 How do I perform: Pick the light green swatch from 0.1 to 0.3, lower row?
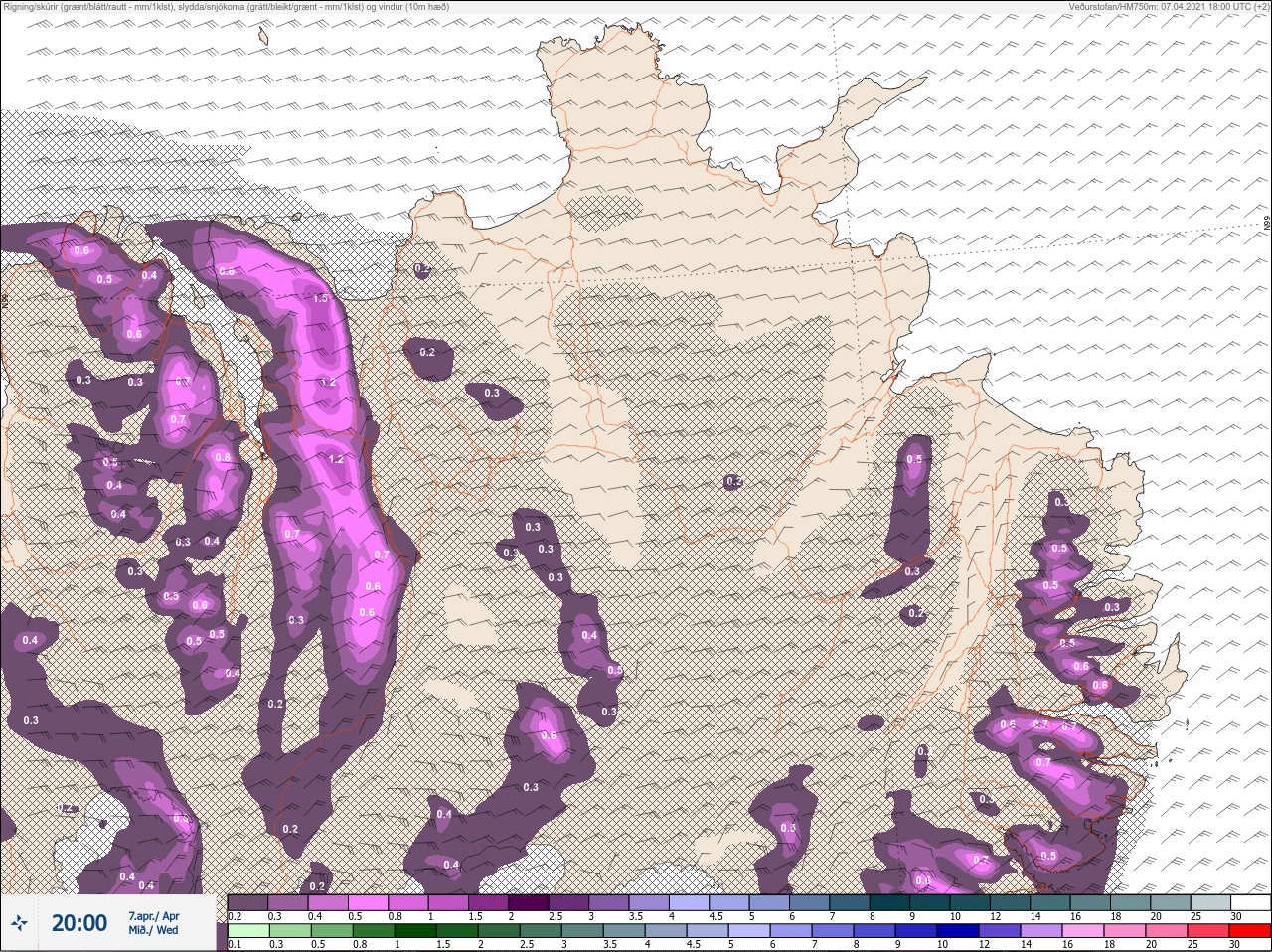click(x=248, y=932)
